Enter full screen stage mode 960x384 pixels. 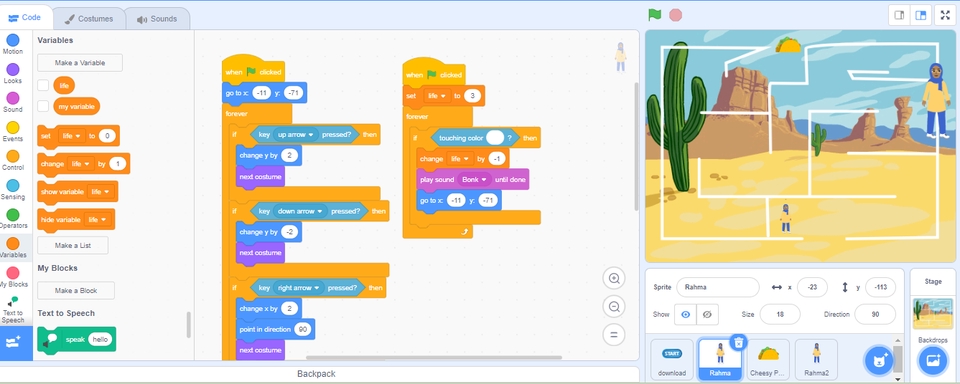tap(946, 16)
